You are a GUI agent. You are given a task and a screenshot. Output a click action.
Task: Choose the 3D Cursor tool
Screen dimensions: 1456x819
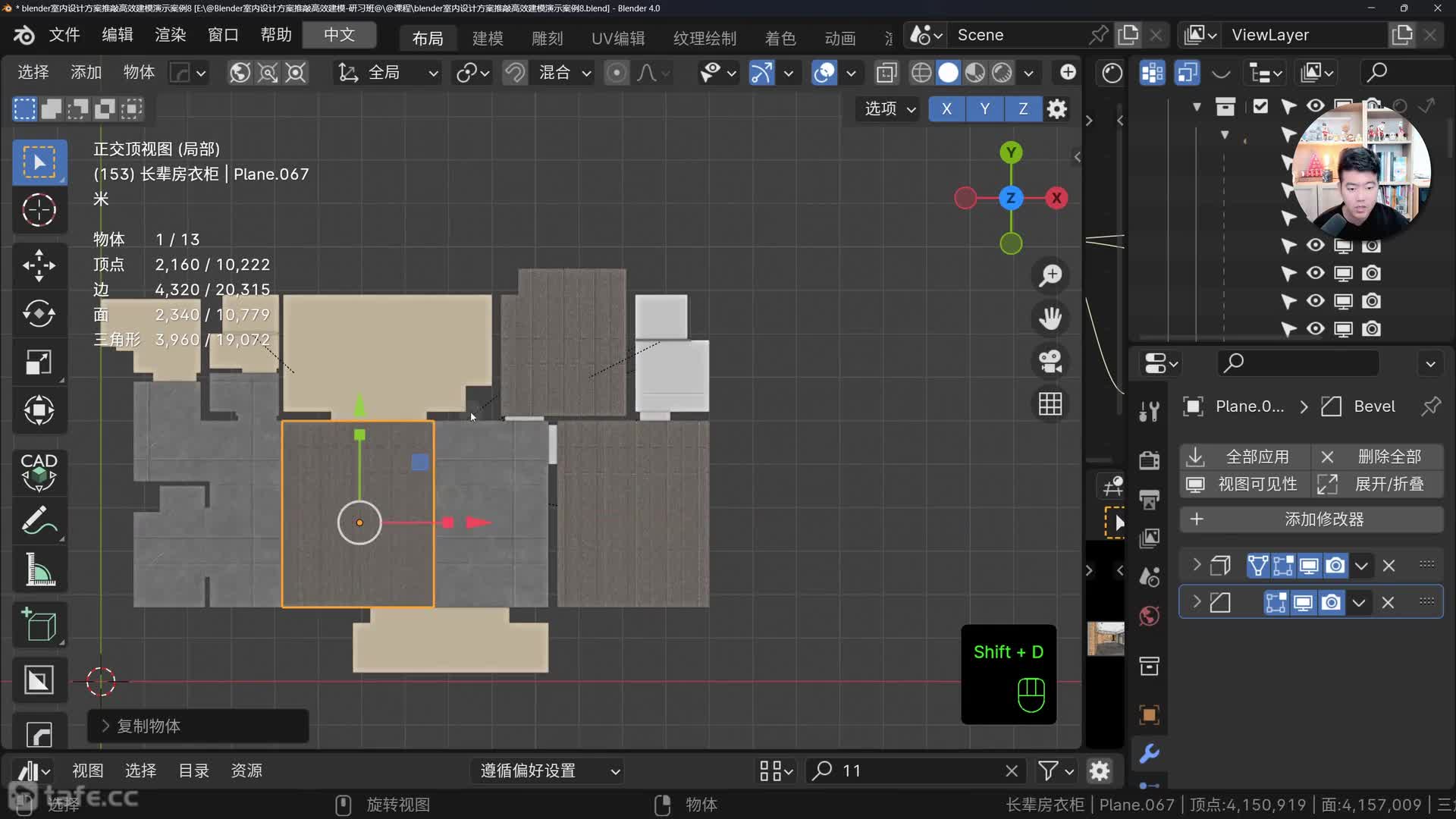point(39,210)
